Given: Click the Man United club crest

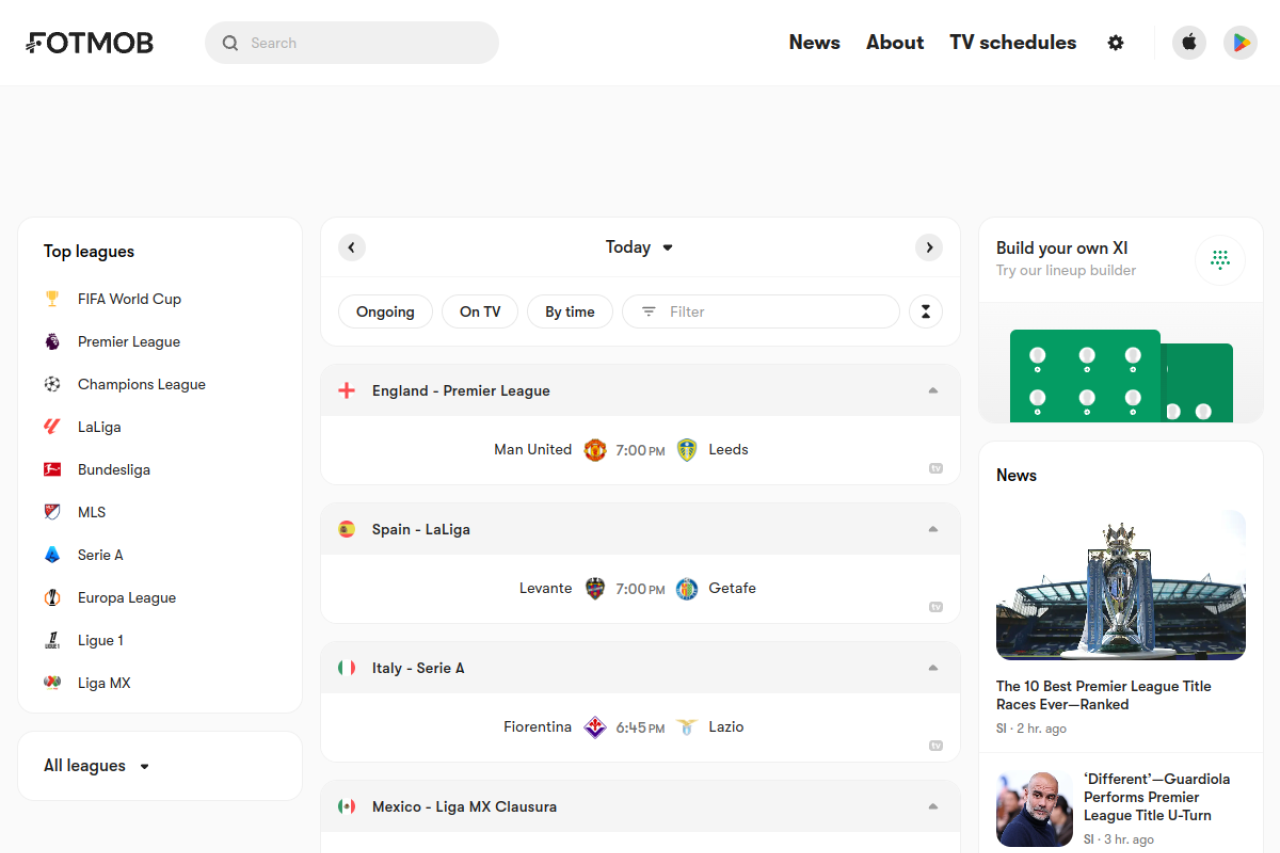Looking at the screenshot, I should (595, 450).
